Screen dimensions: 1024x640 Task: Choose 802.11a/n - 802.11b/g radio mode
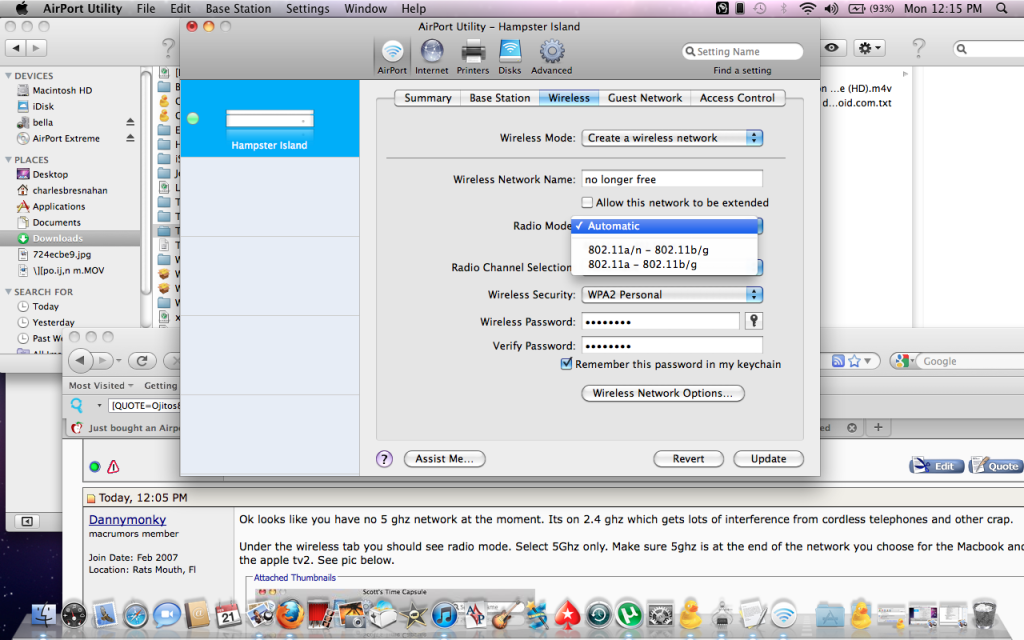click(x=664, y=249)
